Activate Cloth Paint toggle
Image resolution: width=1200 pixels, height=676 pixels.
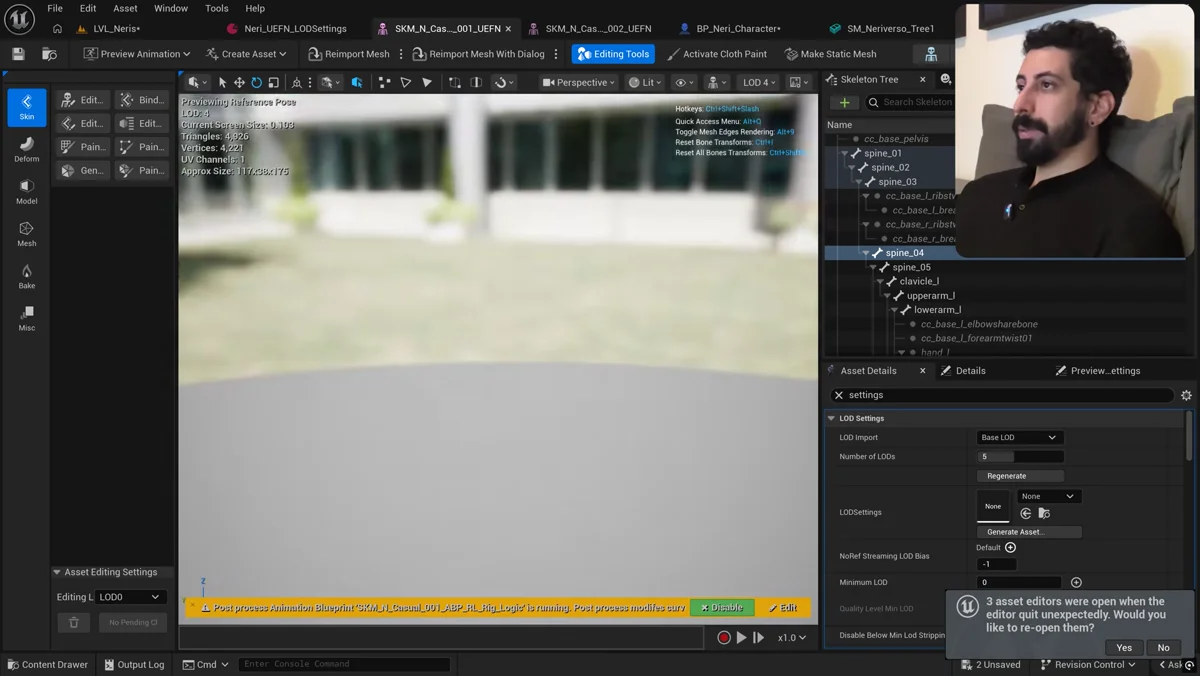717,54
